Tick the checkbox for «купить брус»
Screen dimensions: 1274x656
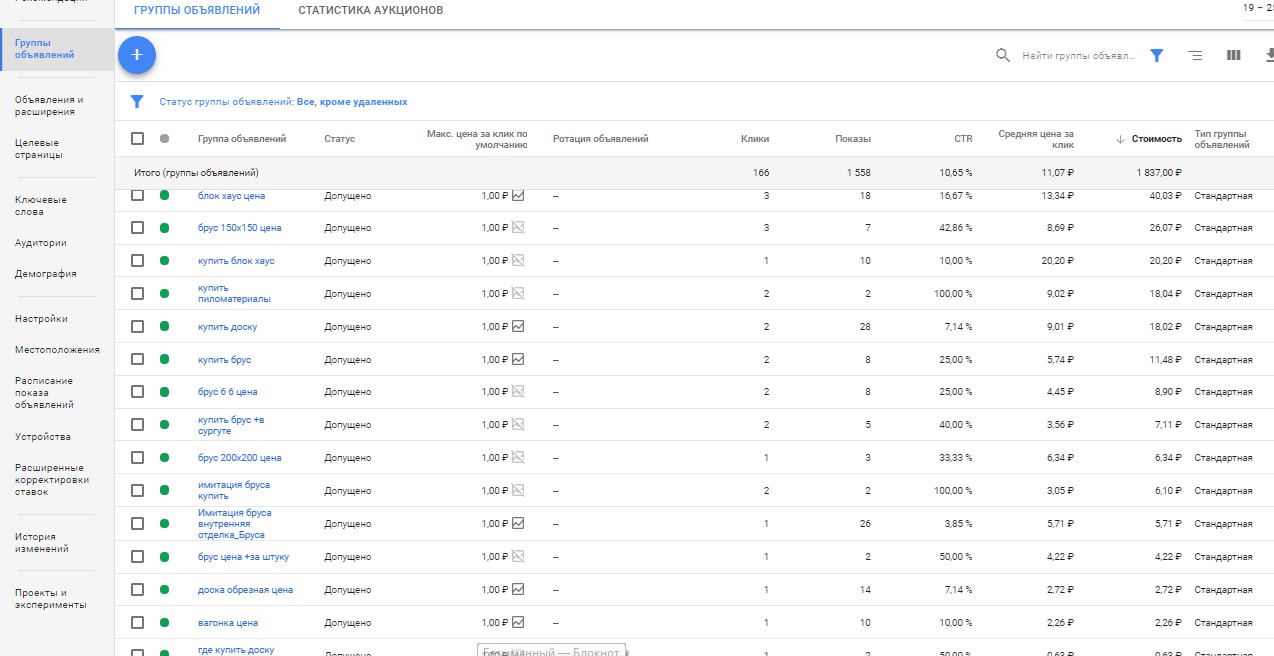[x=138, y=360]
